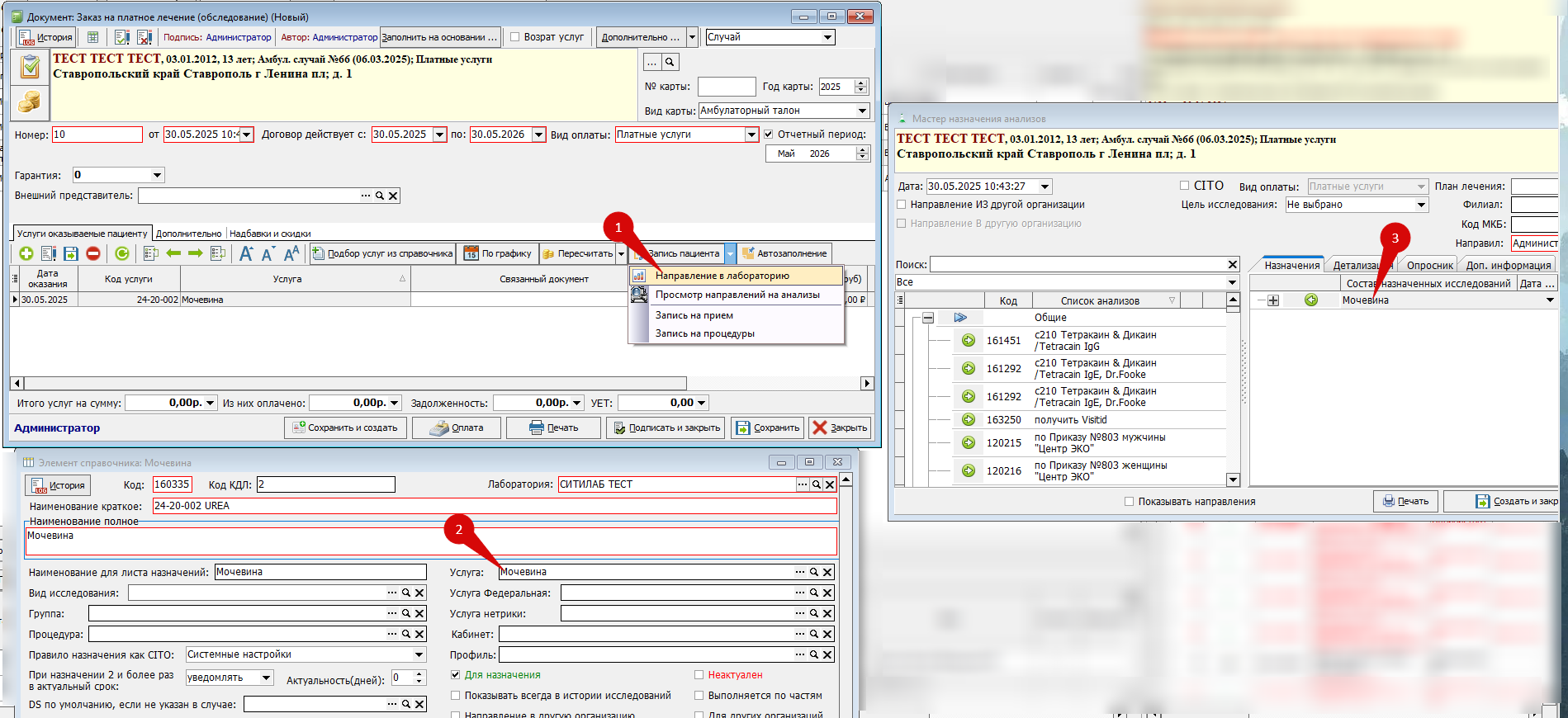Expand the Цель исследования combo box
1568x718 pixels.
click(1421, 205)
